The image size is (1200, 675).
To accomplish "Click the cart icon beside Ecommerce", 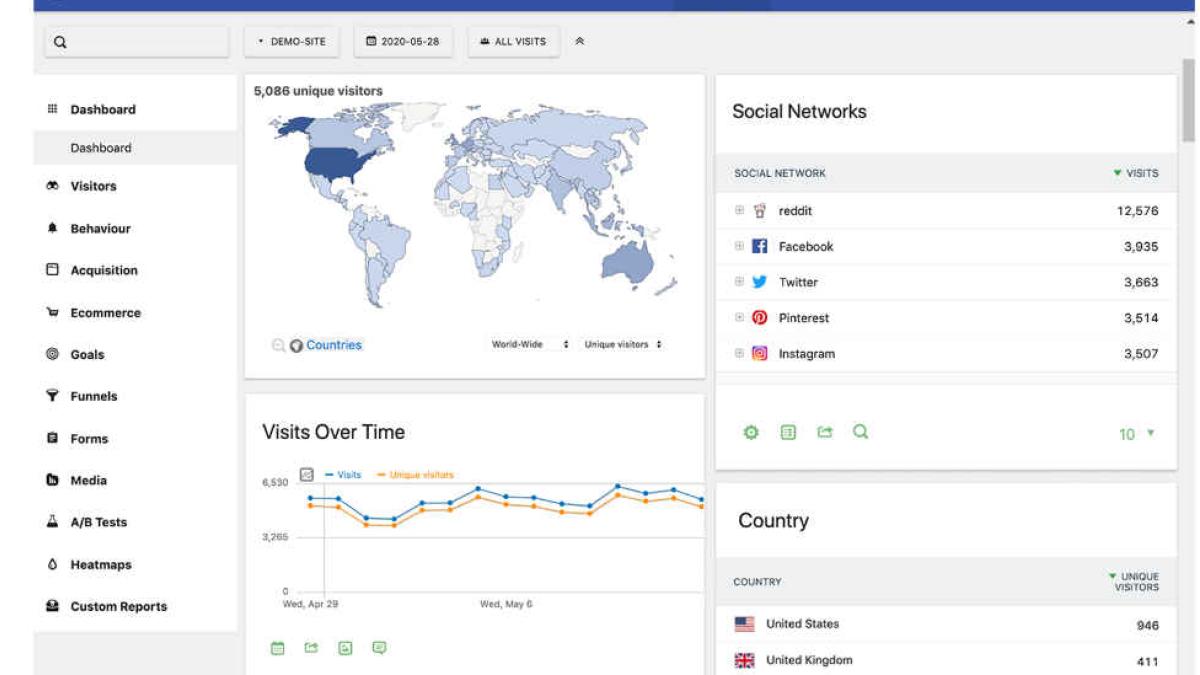I will point(53,313).
